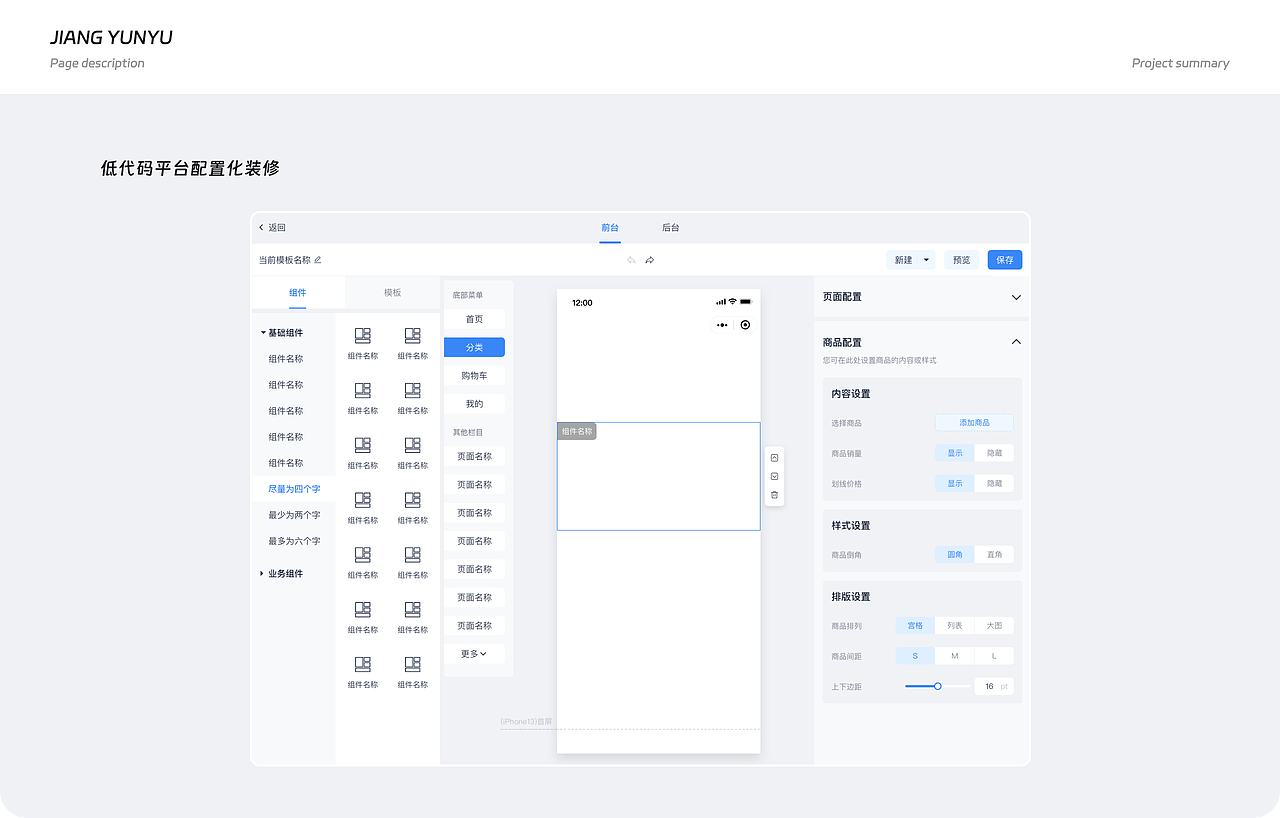
Task: Open the 新建 dropdown arrow
Action: [x=926, y=259]
